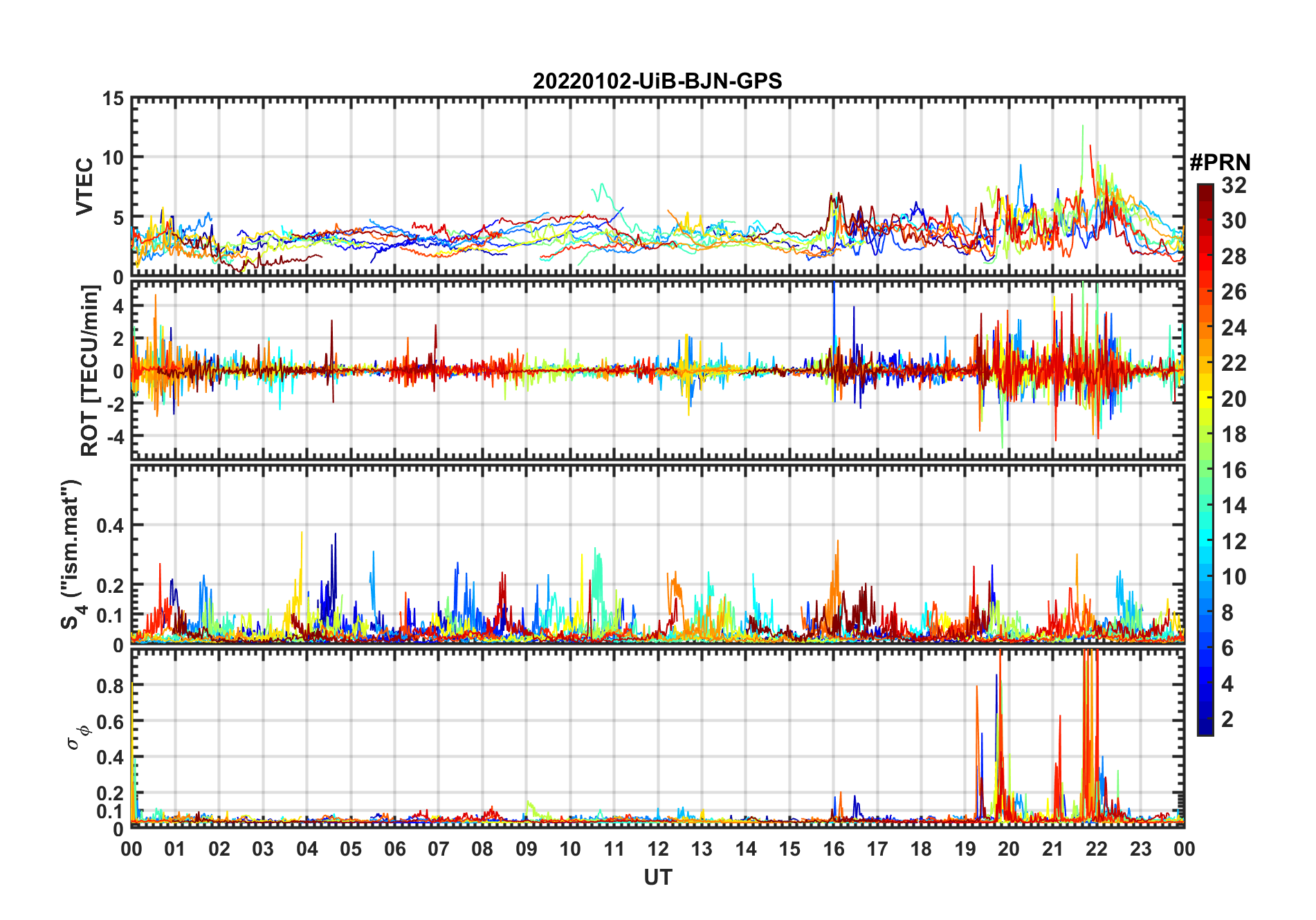Image resolution: width=1316 pixels, height=920 pixels.
Task: Click hour 06 tick label on the UT axis
Action: 394,849
